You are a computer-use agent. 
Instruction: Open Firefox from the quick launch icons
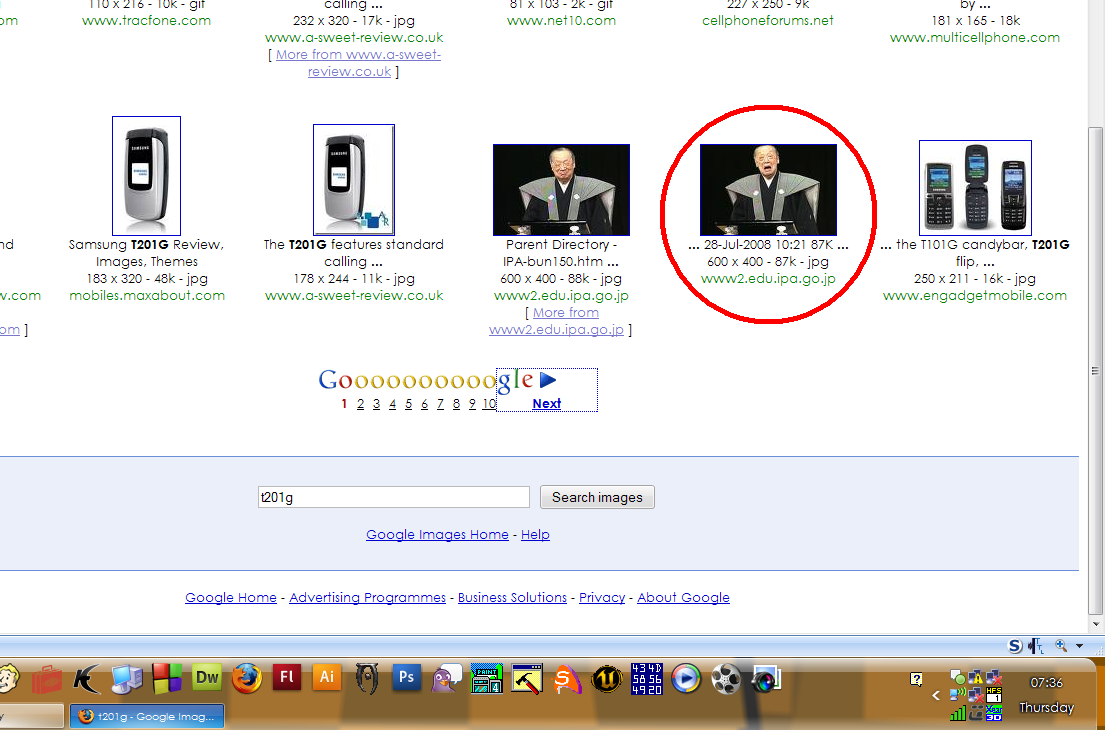247,679
